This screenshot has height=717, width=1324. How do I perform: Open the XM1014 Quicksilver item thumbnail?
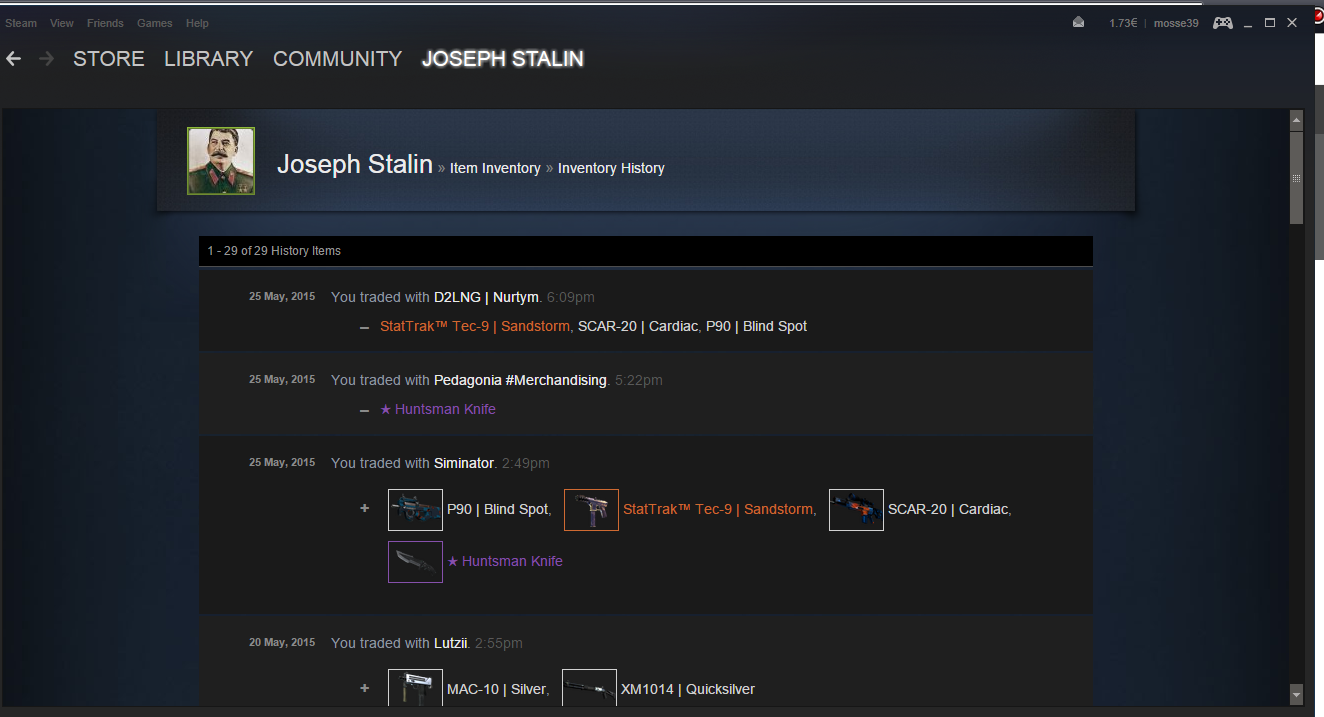pyautogui.click(x=589, y=688)
